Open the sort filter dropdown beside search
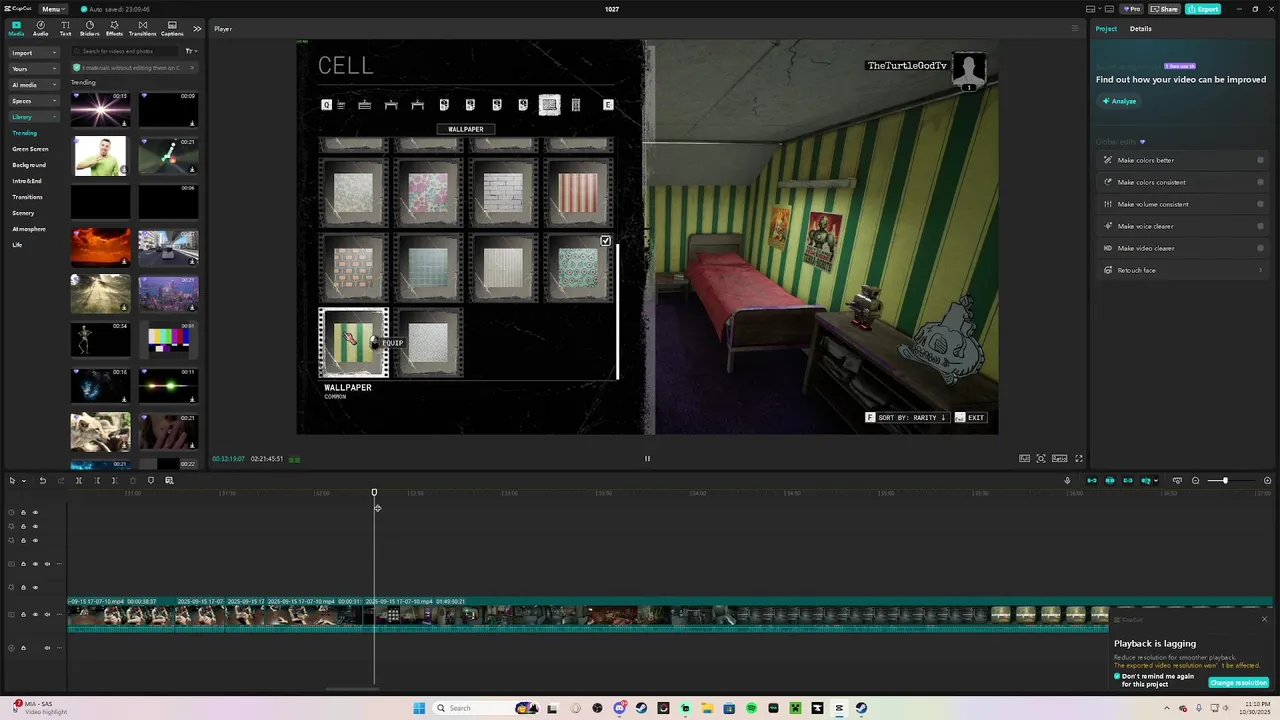The height and width of the screenshot is (720, 1280). click(191, 51)
